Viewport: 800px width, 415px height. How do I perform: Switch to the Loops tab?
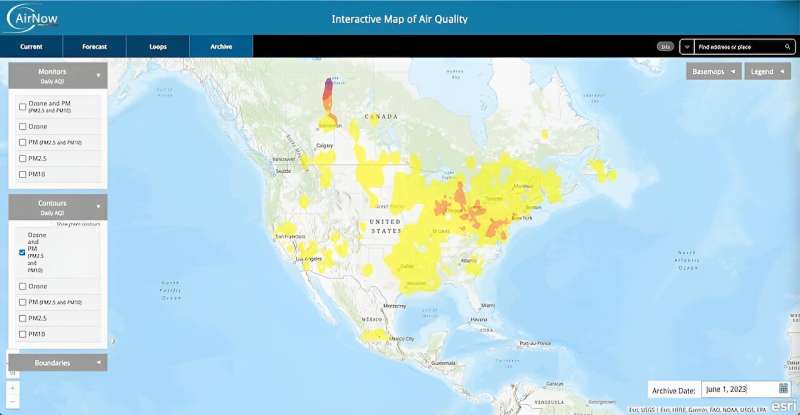[158, 47]
